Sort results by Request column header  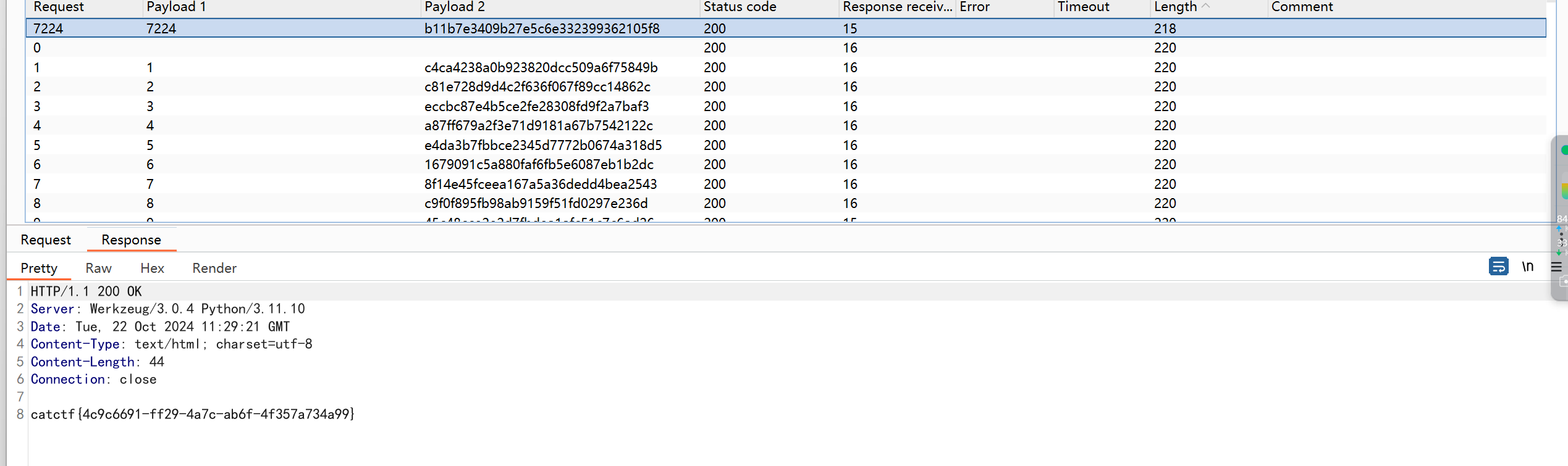[59, 7]
